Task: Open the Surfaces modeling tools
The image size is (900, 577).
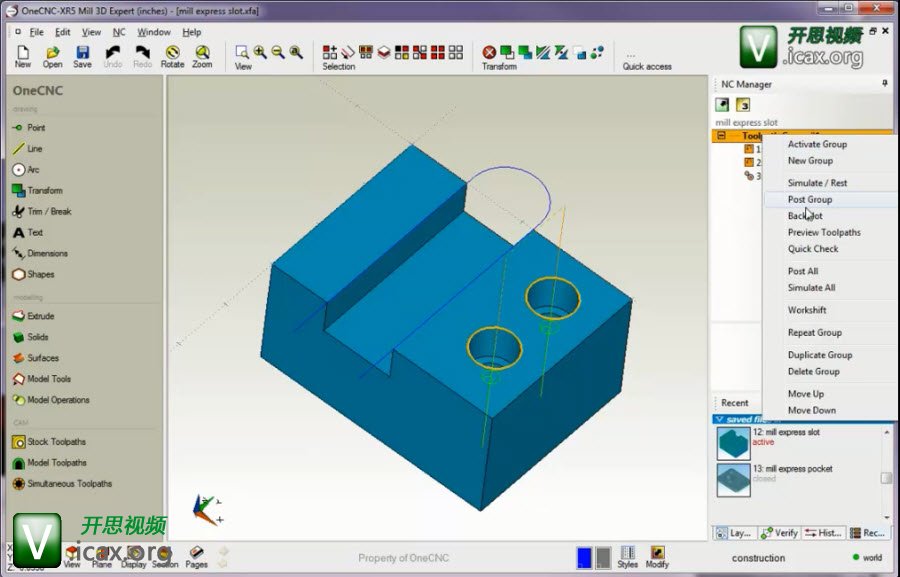Action: (36, 358)
